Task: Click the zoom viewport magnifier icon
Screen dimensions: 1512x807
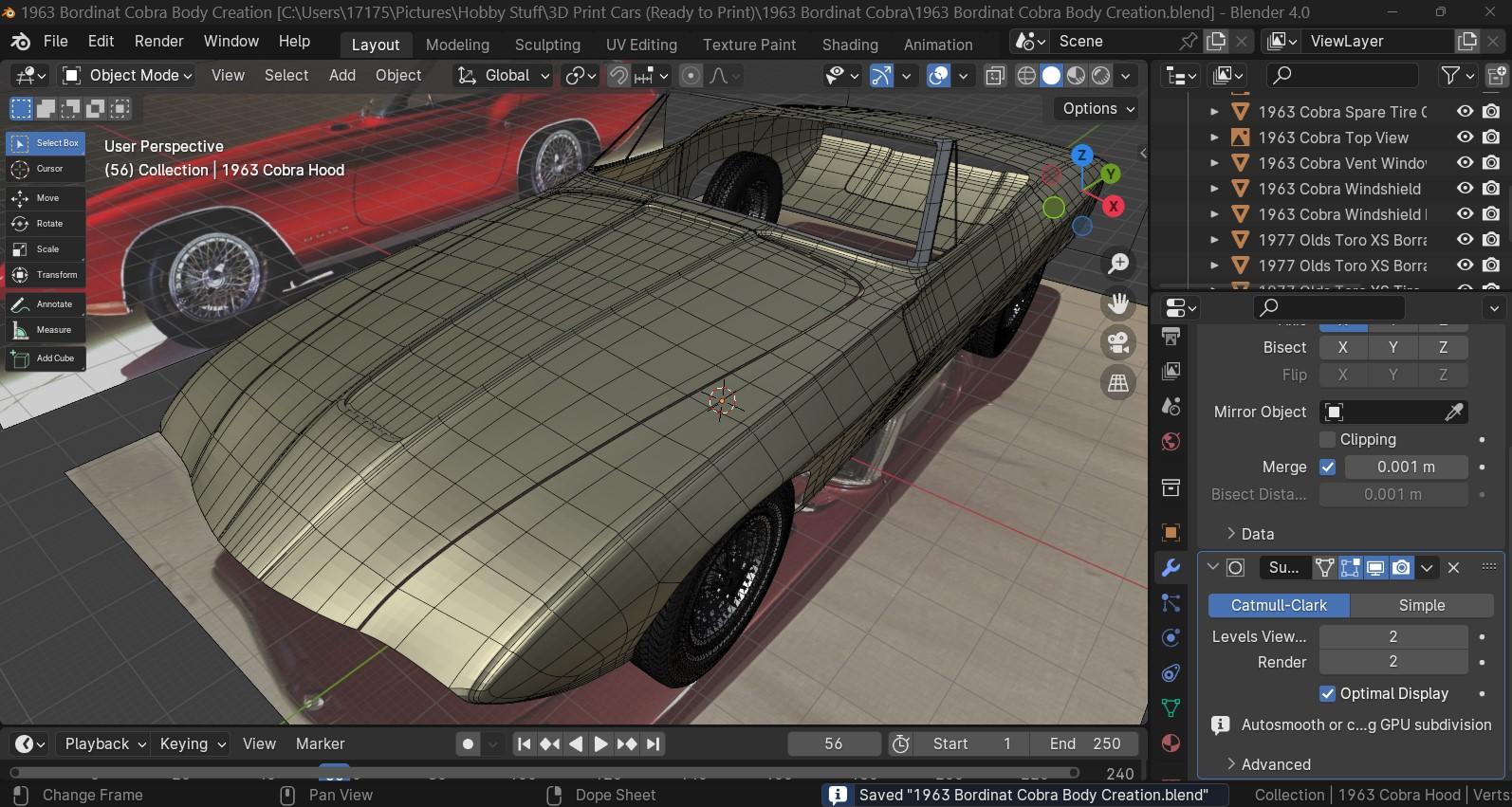Action: tap(1119, 263)
